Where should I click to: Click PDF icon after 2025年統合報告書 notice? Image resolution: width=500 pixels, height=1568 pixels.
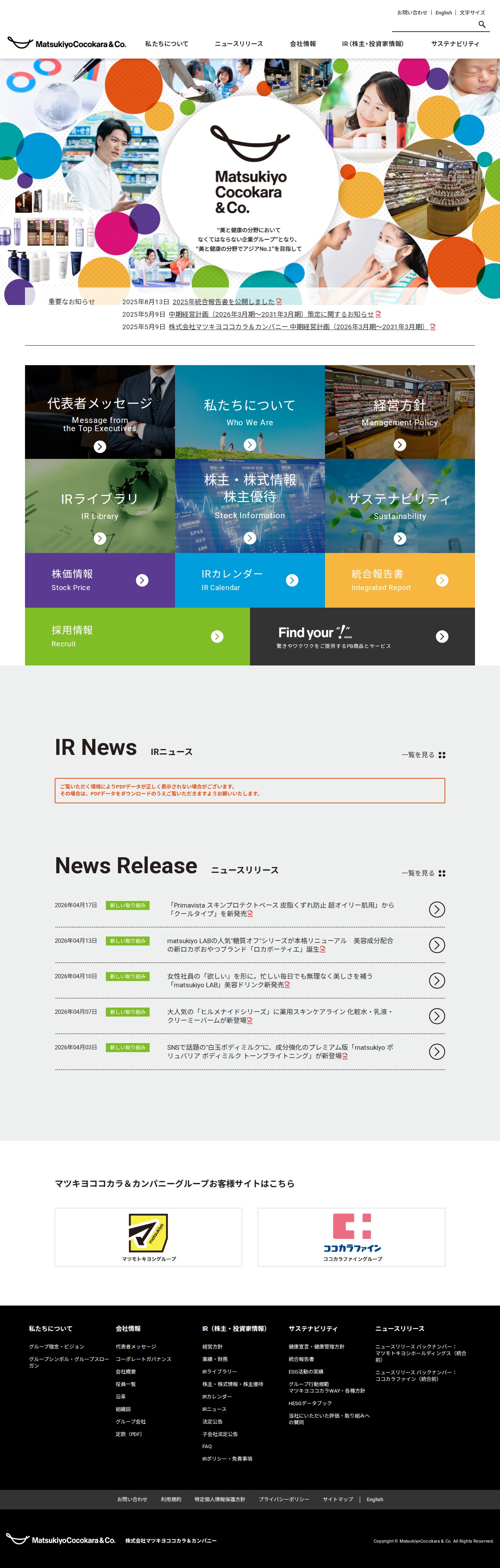point(279,302)
